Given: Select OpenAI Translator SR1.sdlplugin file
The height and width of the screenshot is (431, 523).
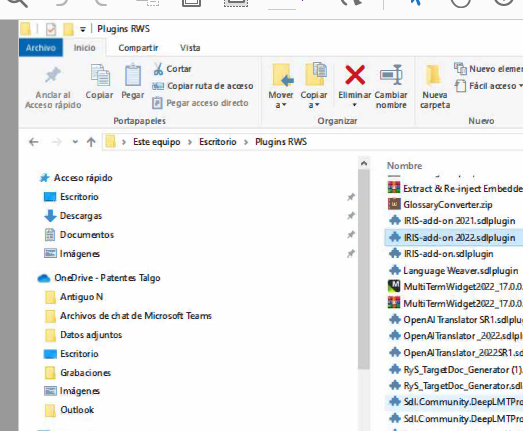Looking at the screenshot, I should pos(455,320).
